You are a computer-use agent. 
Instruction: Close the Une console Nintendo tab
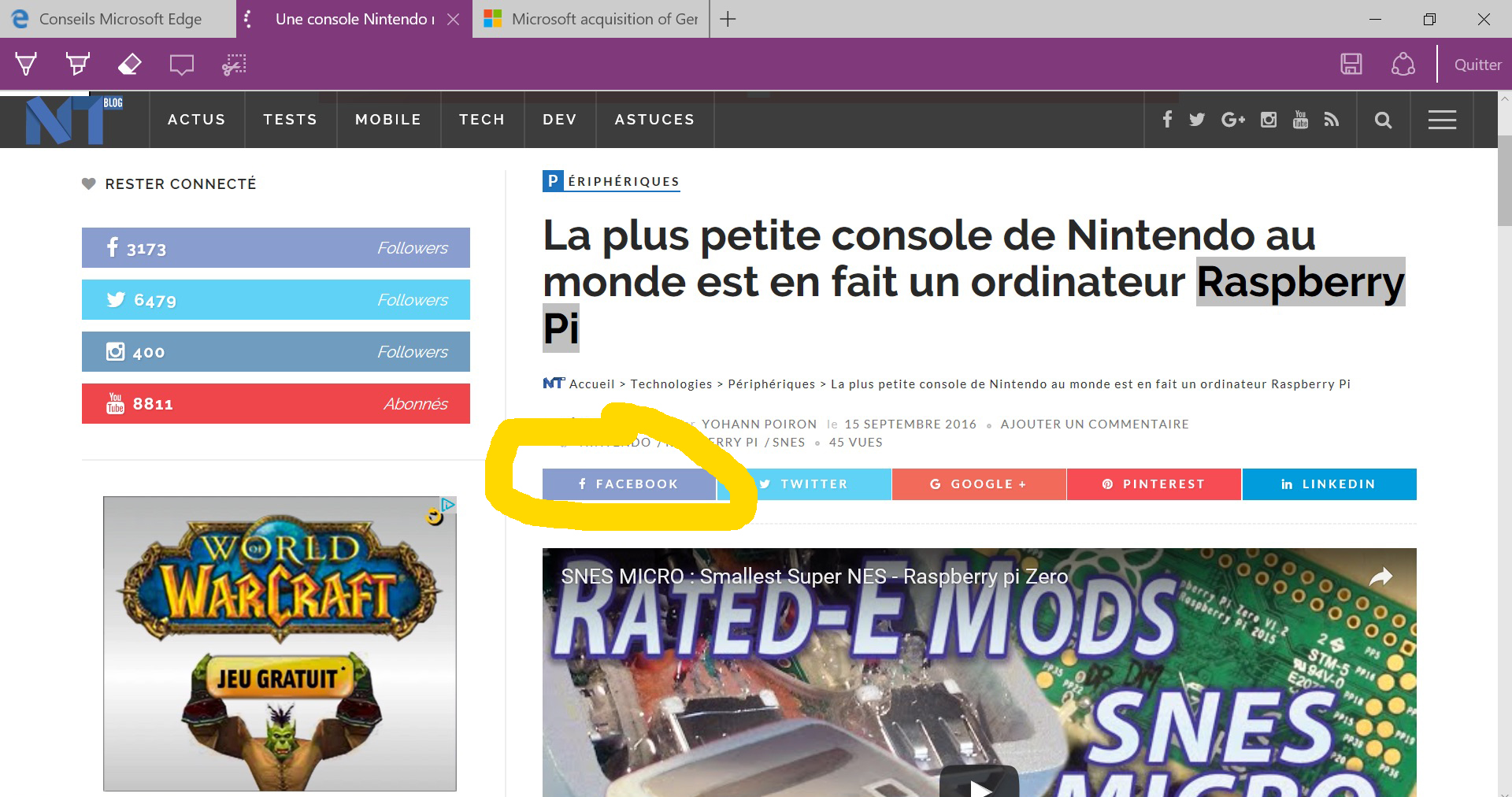[x=453, y=19]
